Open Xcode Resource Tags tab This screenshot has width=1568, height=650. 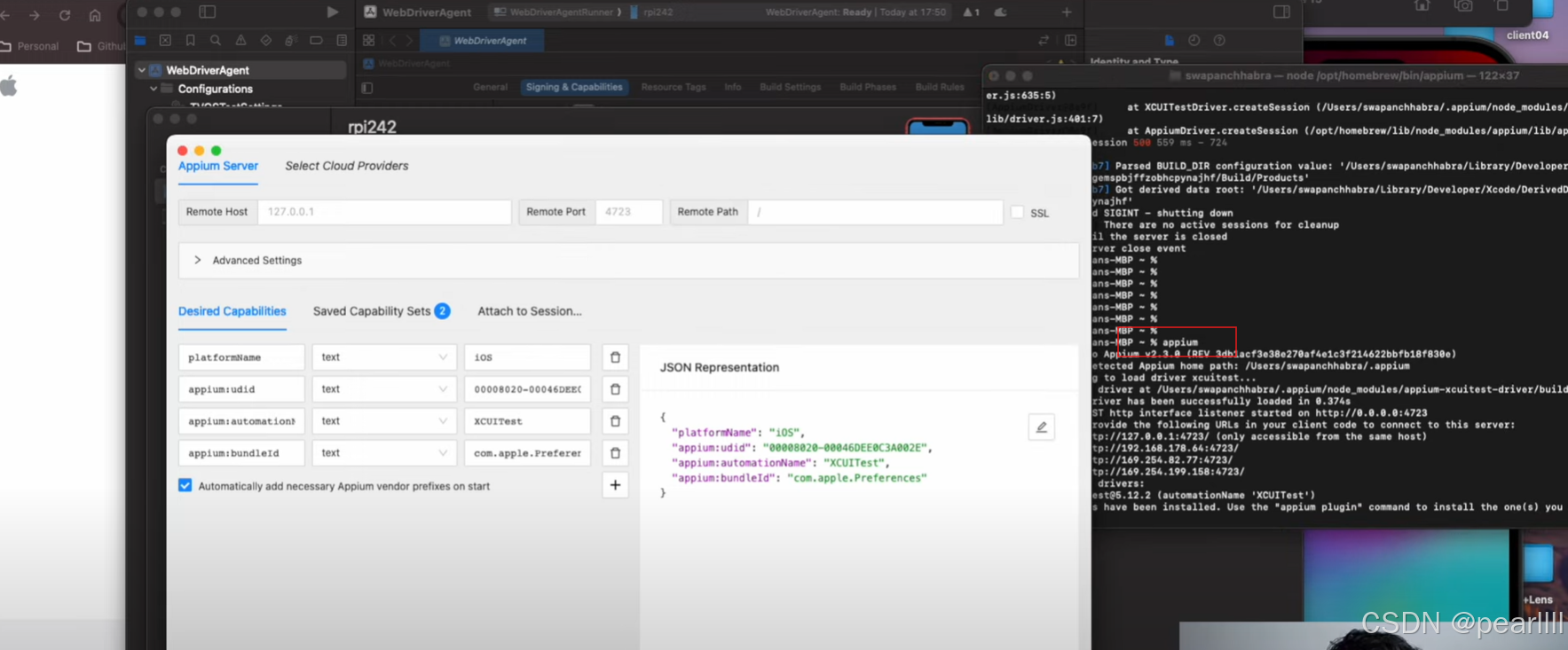674,88
